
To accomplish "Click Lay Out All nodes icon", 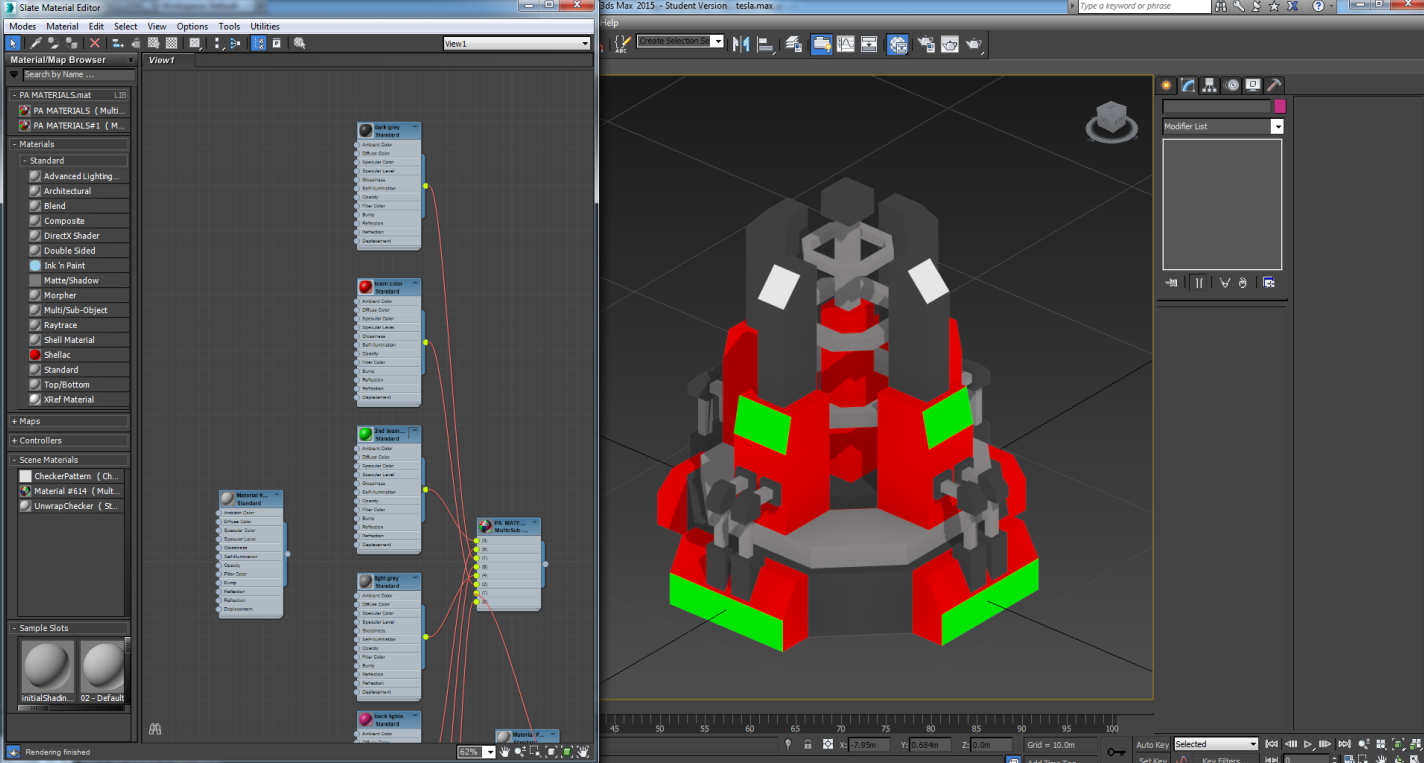I will tap(217, 43).
